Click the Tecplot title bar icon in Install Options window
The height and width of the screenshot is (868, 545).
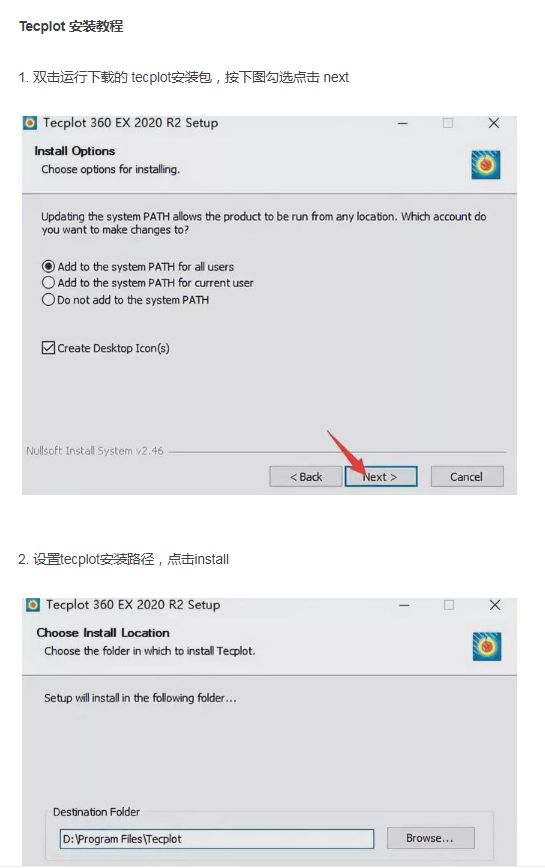click(30, 123)
